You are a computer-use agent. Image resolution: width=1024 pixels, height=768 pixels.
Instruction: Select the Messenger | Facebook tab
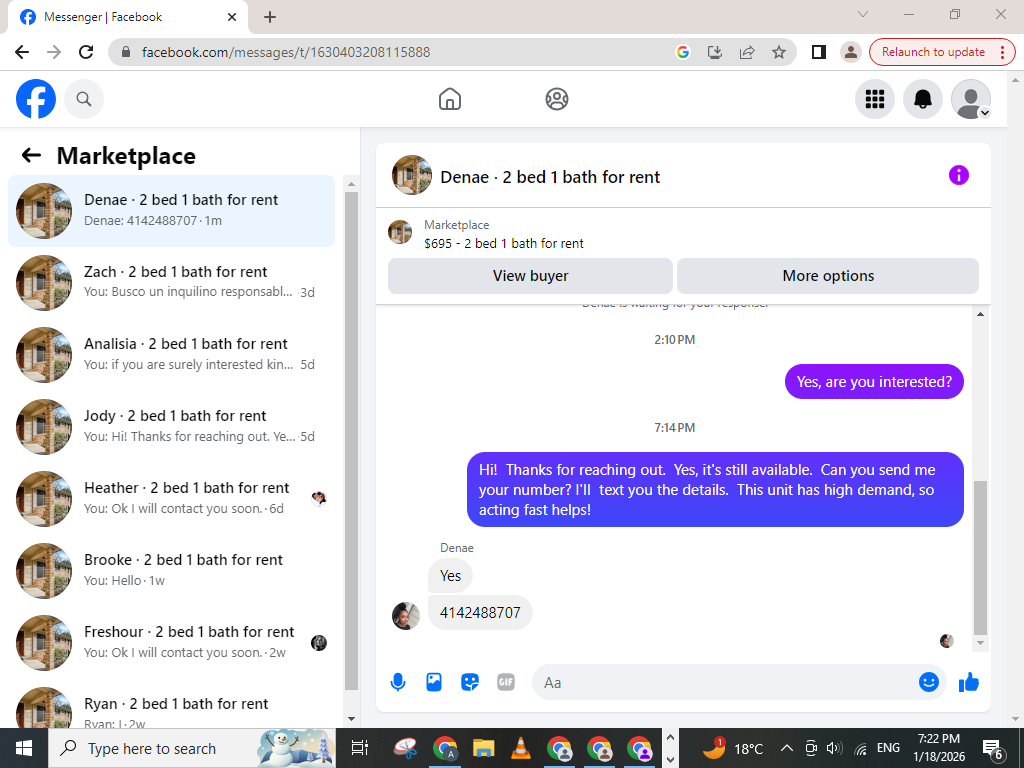[127, 17]
